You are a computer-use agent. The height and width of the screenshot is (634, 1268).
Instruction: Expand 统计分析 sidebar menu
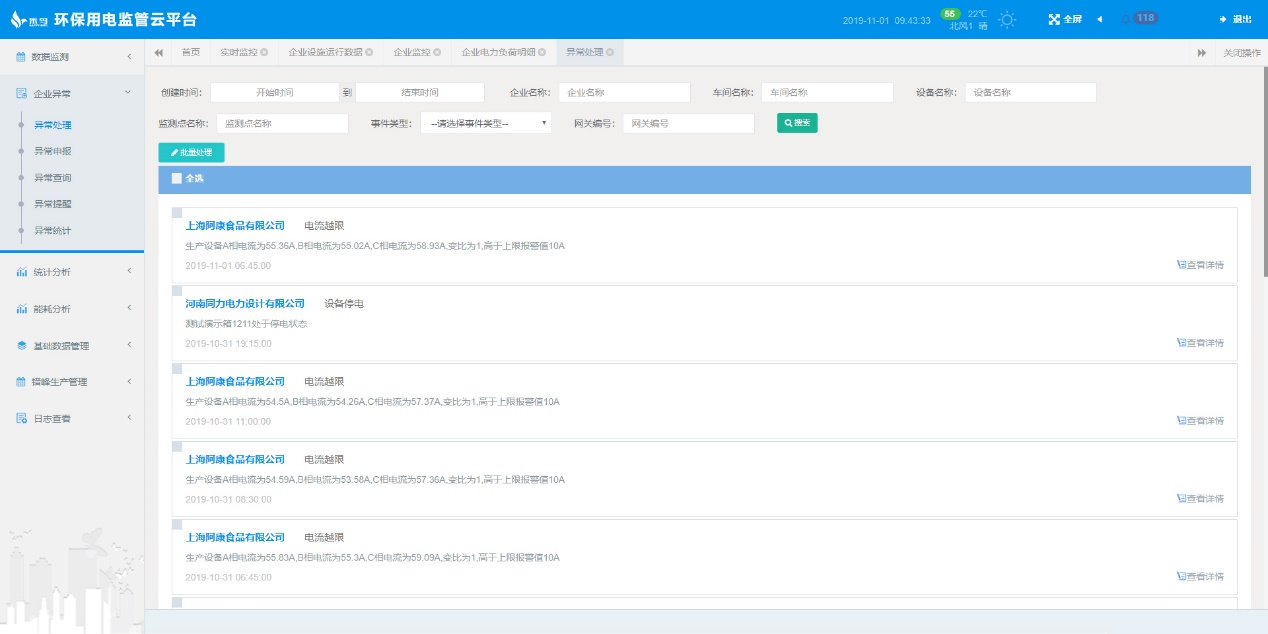(72, 272)
